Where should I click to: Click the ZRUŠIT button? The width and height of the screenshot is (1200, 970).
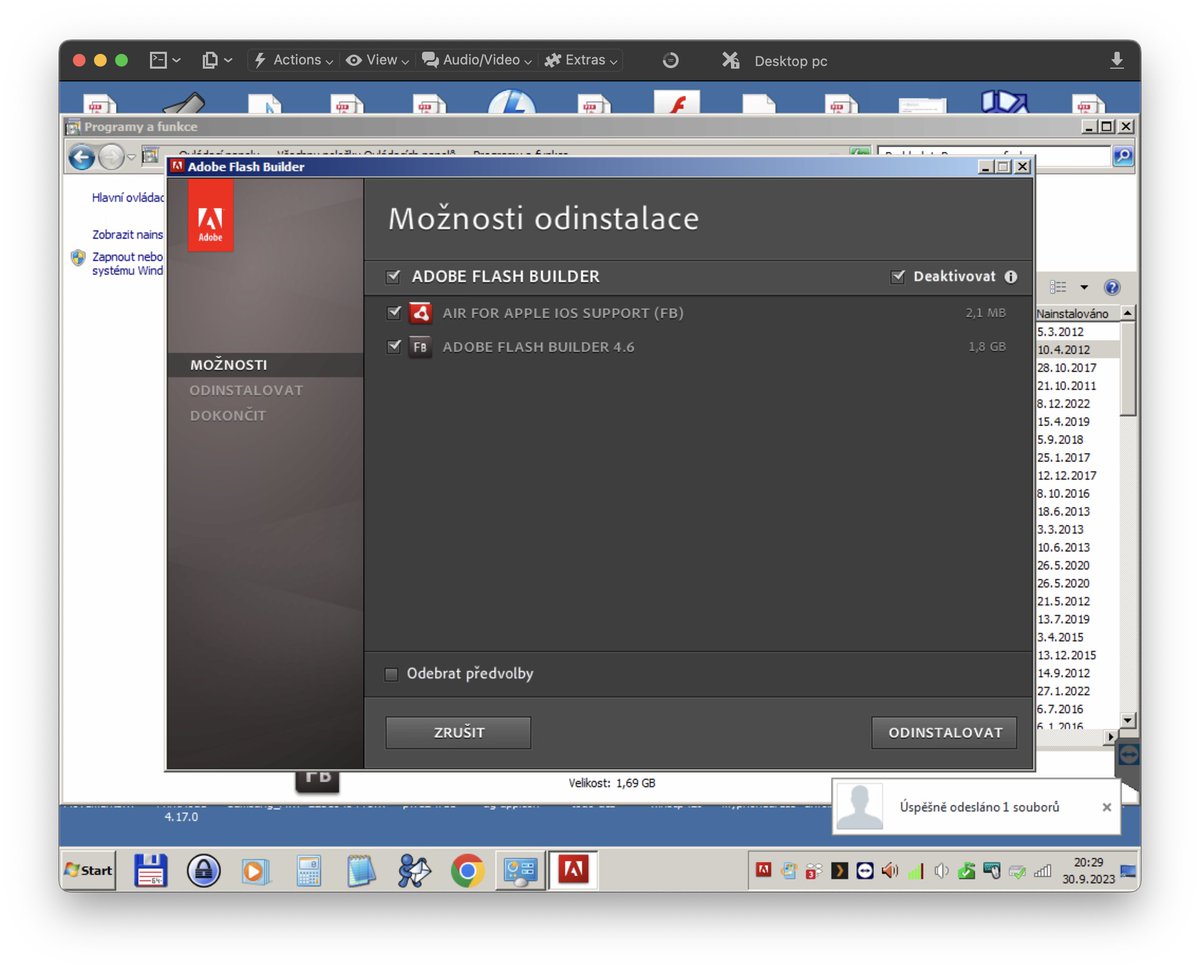[x=458, y=732]
